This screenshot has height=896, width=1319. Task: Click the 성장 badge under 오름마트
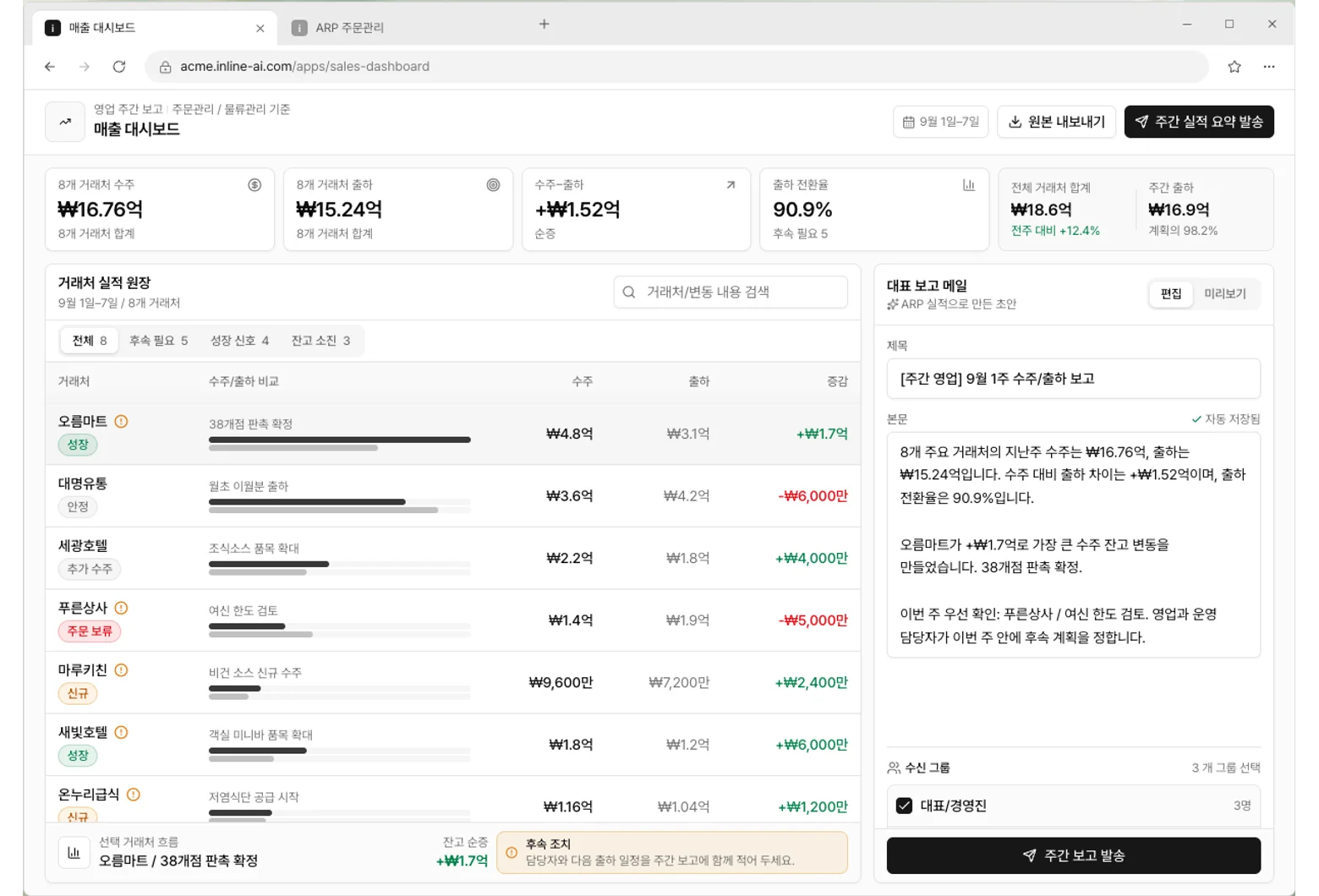click(x=78, y=445)
